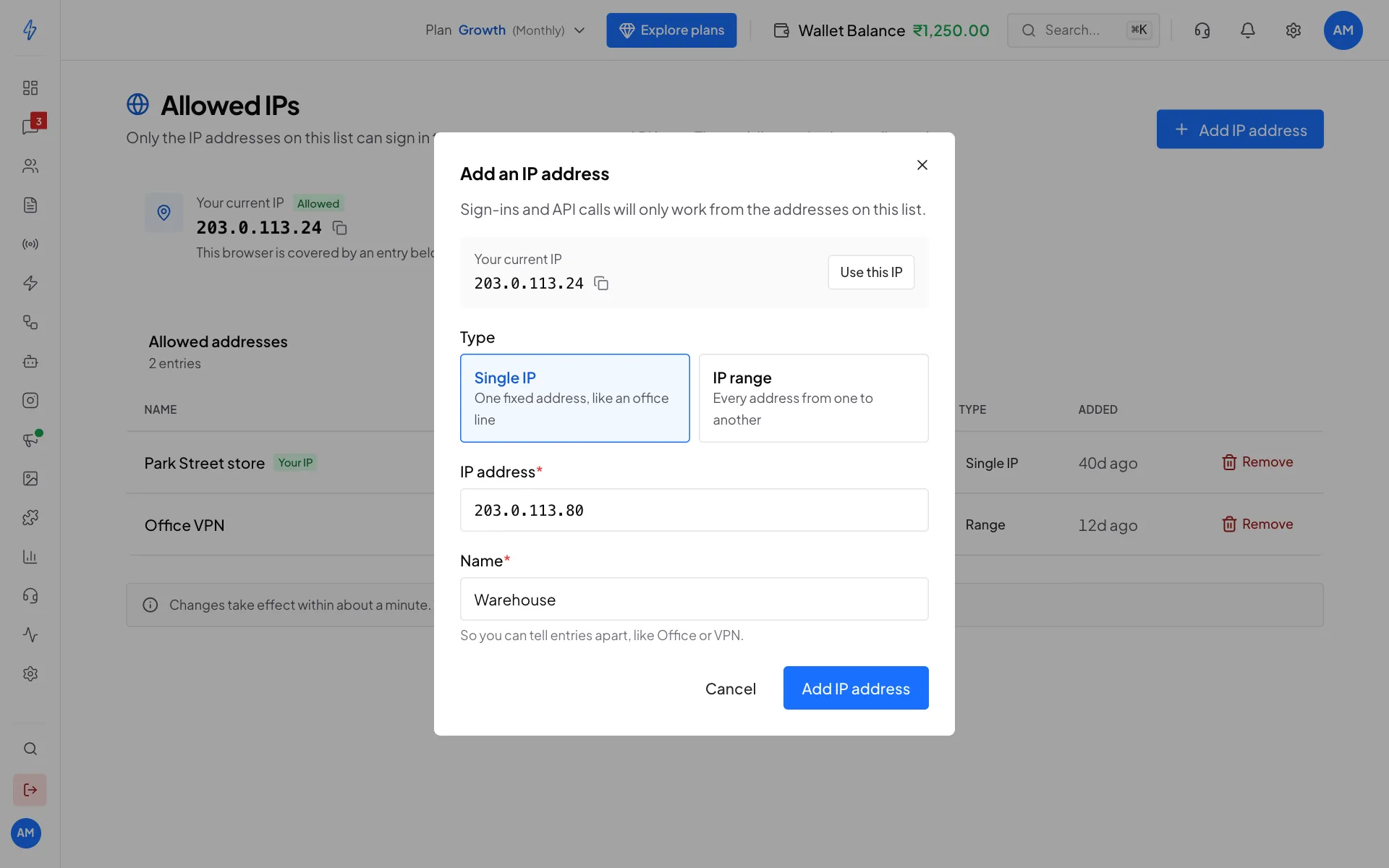This screenshot has width=1389, height=868.
Task: Open the document templates icon in sidebar
Action: 30,205
